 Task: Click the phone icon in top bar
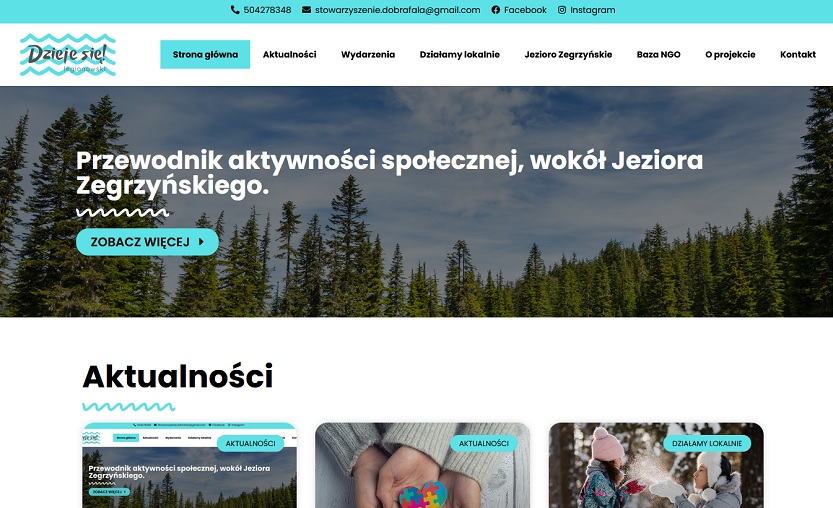(x=235, y=10)
